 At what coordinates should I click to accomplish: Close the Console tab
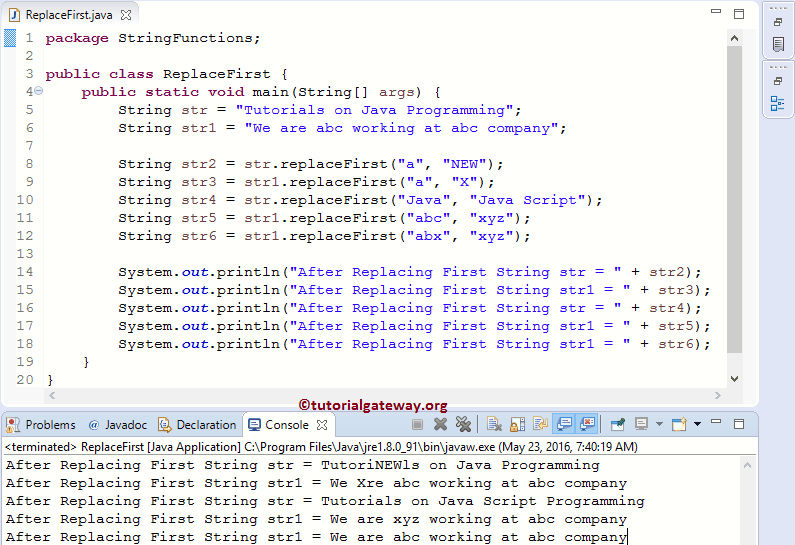pos(322,425)
